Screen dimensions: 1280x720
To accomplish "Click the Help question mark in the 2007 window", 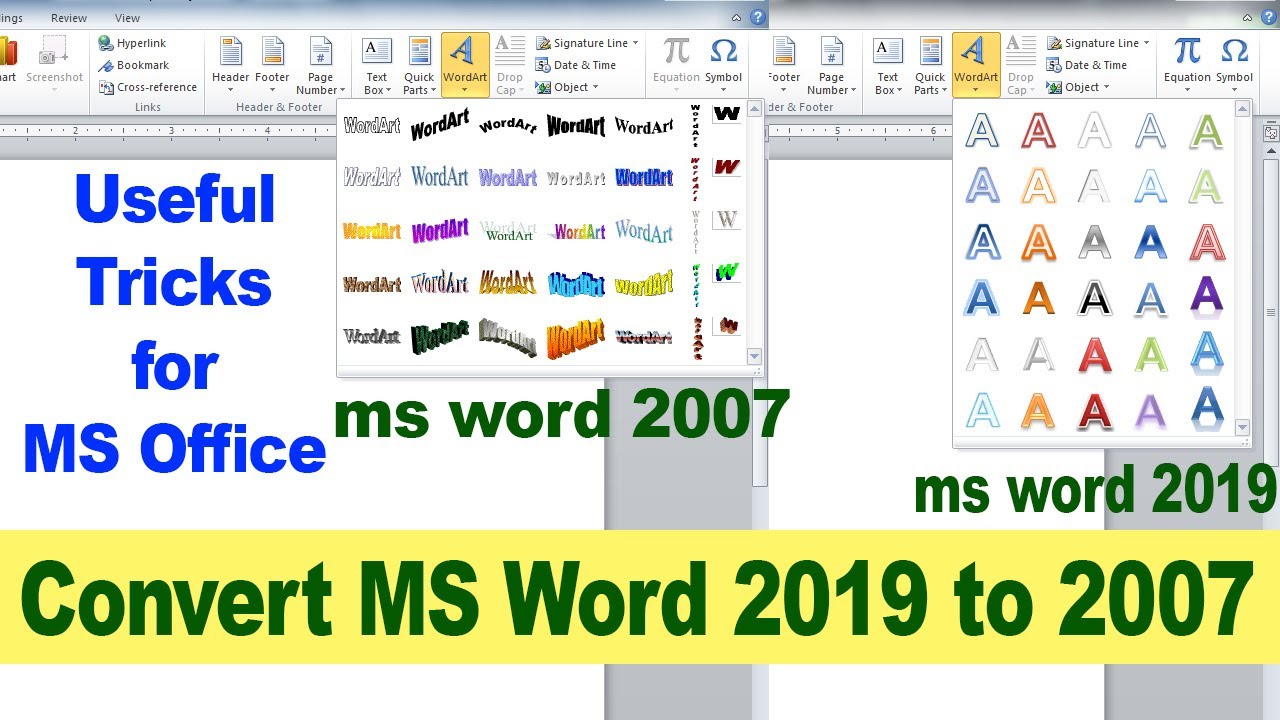I will click(x=757, y=17).
